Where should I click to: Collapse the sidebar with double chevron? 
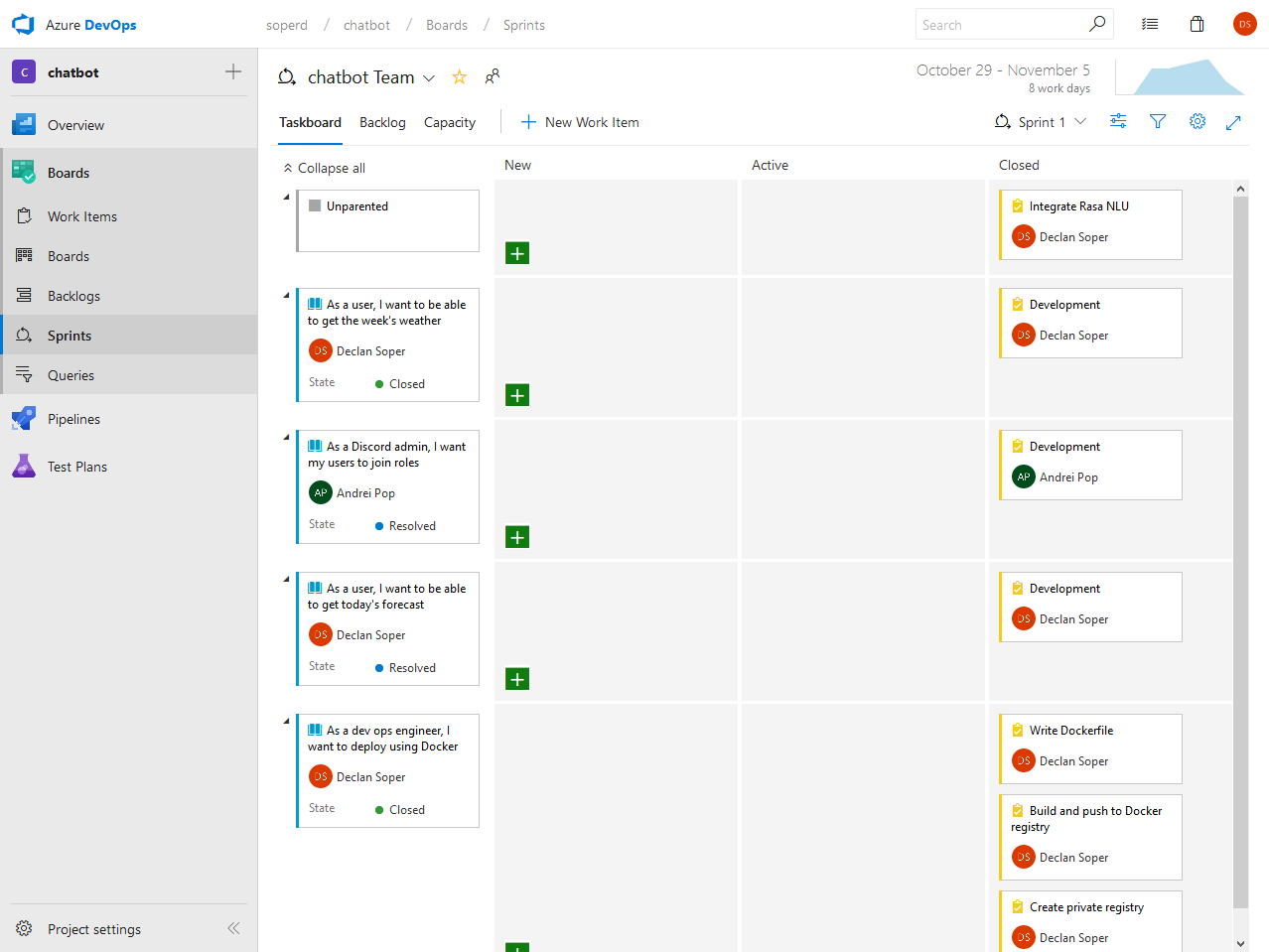coord(233,928)
